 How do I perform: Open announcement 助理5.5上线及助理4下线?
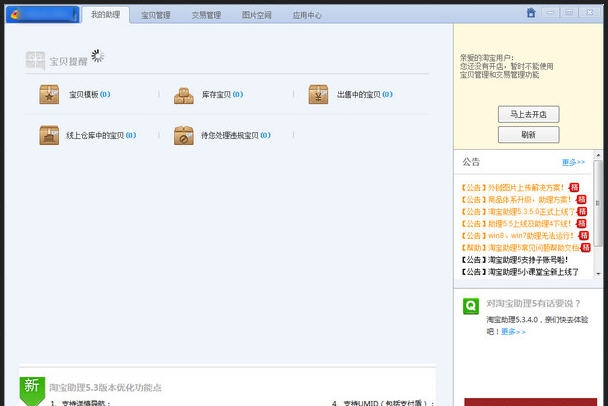516,224
